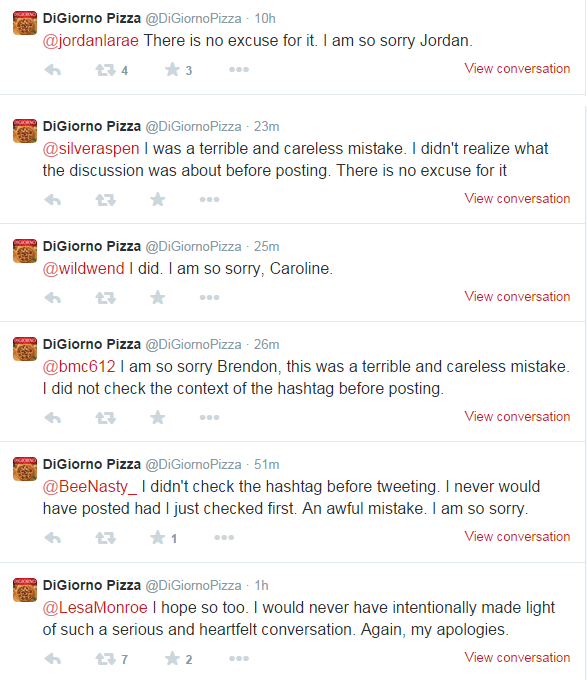The width and height of the screenshot is (587, 680).
Task: Open the @wildwend profile mention
Action: pos(83,269)
